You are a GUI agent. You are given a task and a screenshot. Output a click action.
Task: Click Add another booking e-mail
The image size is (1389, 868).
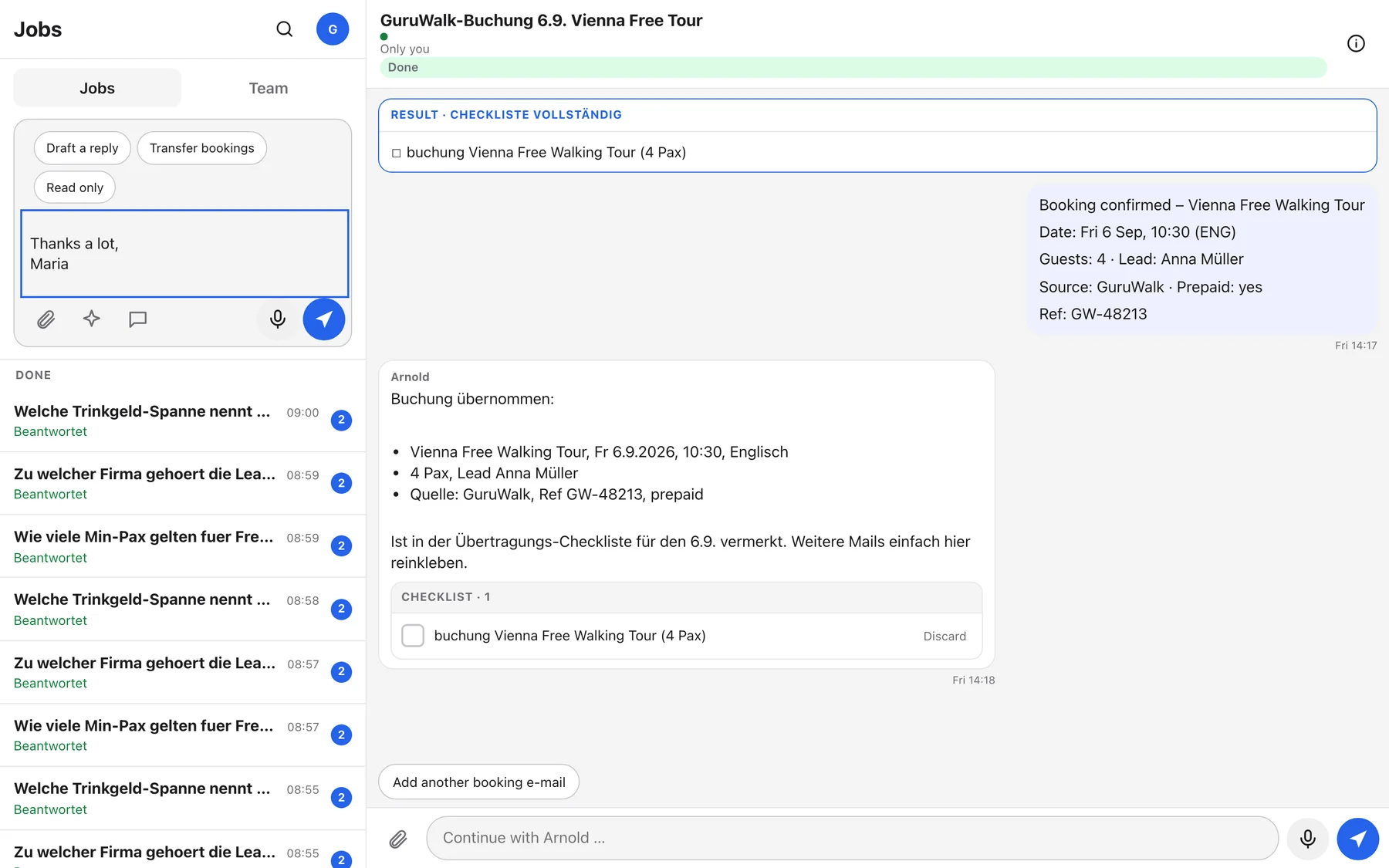pos(479,782)
